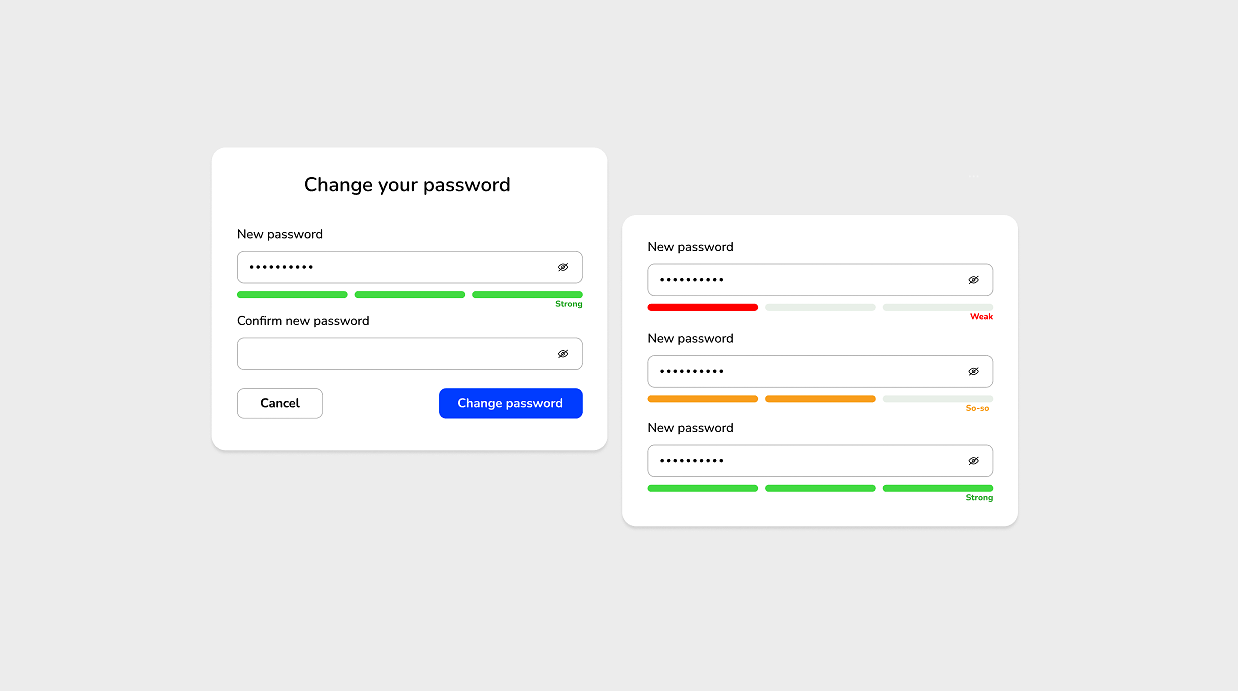Click the red Weak strength indicator bar
The image size is (1238, 691).
703,307
